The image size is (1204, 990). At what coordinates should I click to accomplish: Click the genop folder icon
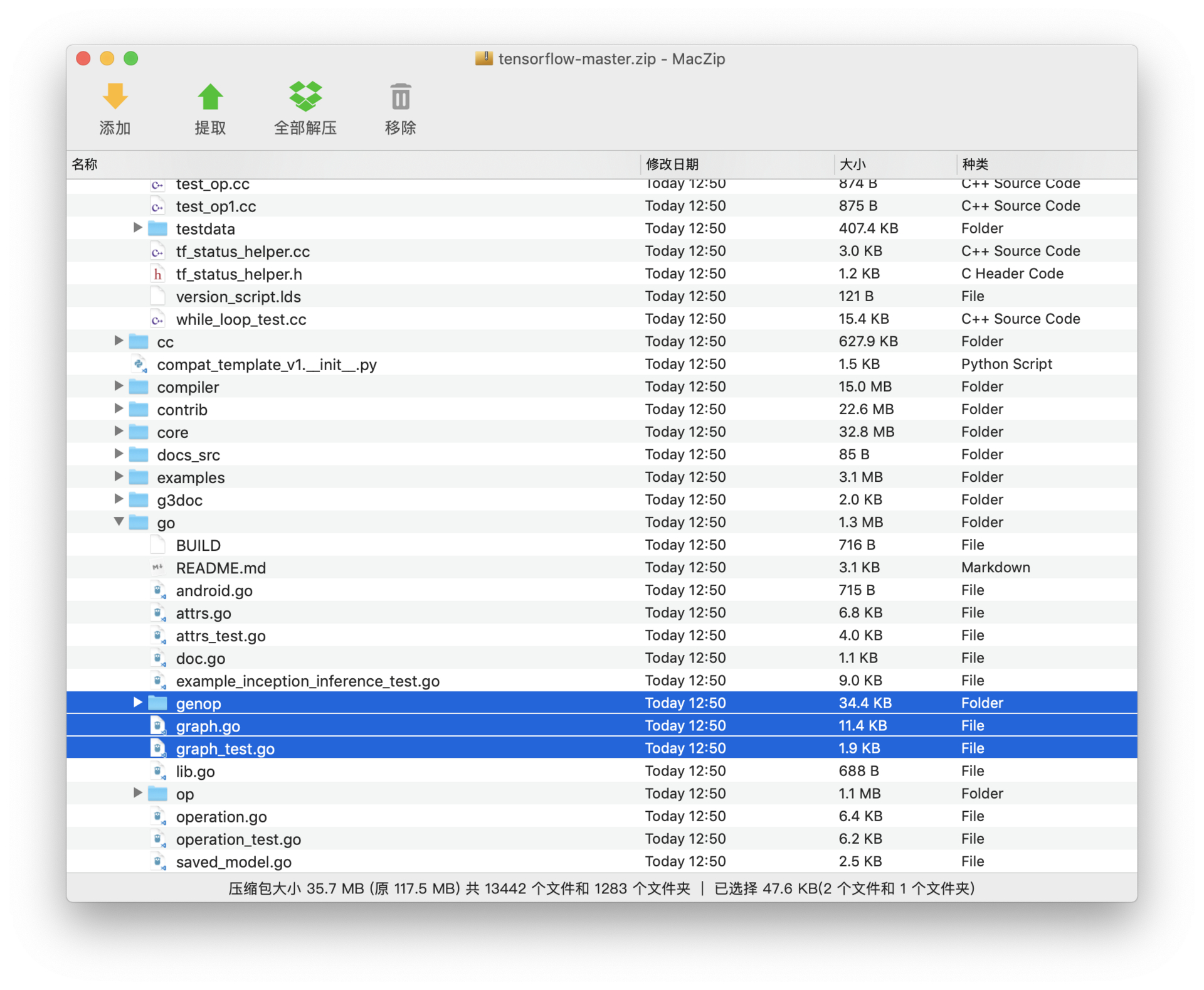point(157,703)
